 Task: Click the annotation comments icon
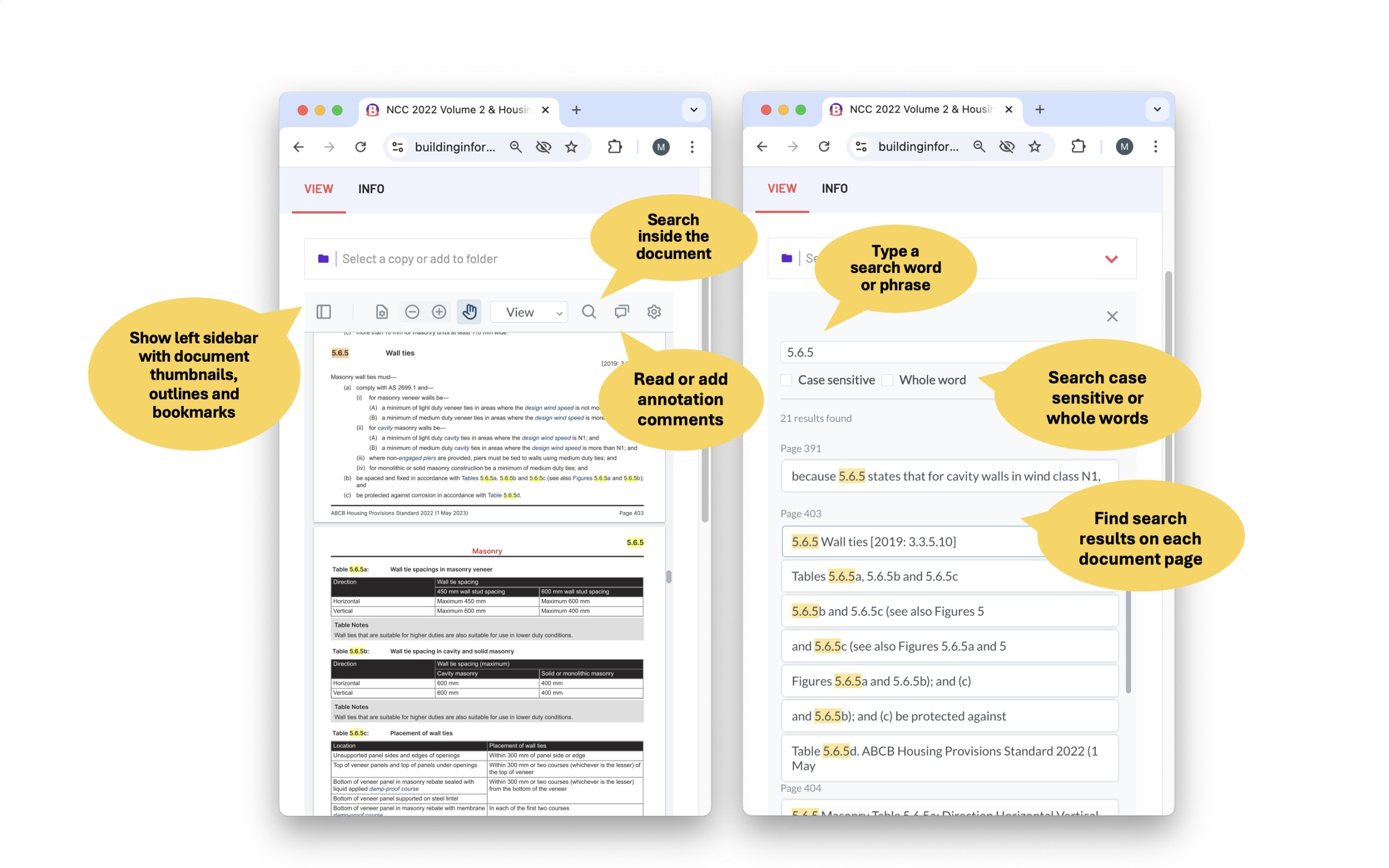(620, 312)
